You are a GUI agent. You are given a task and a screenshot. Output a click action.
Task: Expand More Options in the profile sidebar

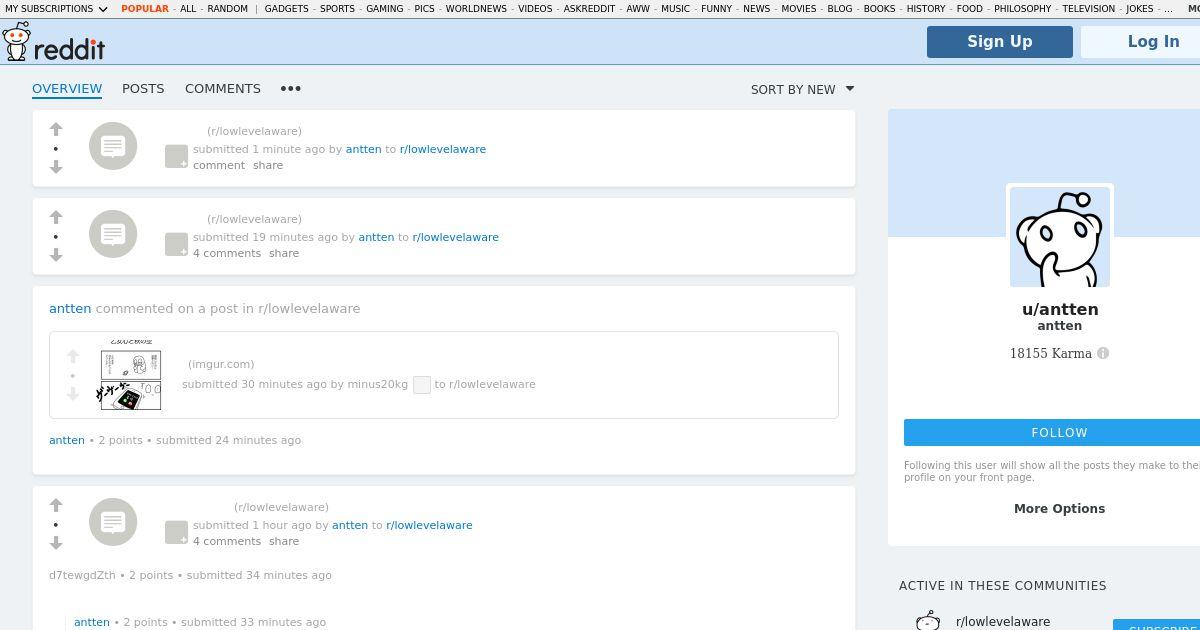click(1059, 508)
